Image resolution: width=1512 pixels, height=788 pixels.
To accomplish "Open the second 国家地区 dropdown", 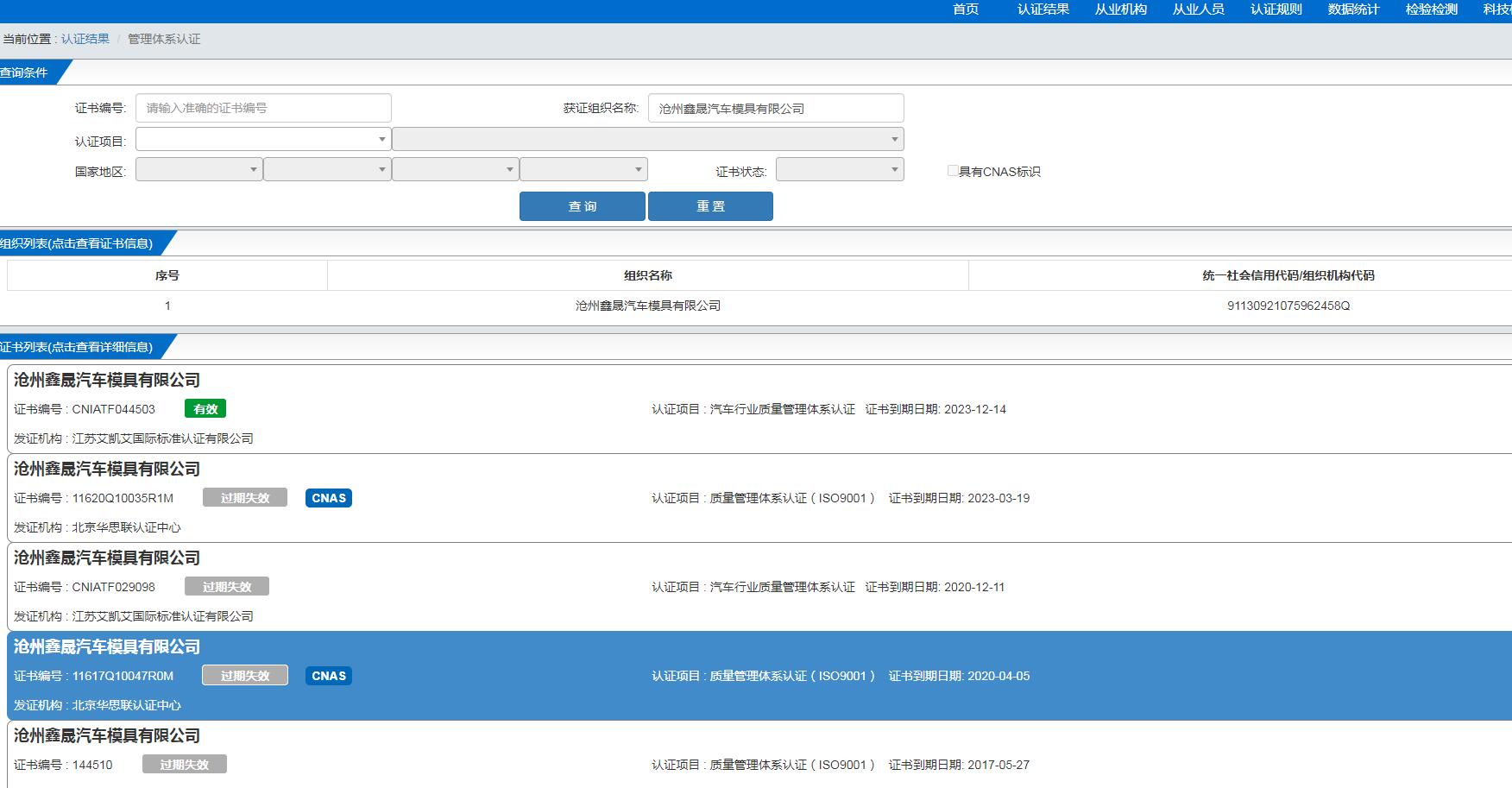I will click(327, 169).
